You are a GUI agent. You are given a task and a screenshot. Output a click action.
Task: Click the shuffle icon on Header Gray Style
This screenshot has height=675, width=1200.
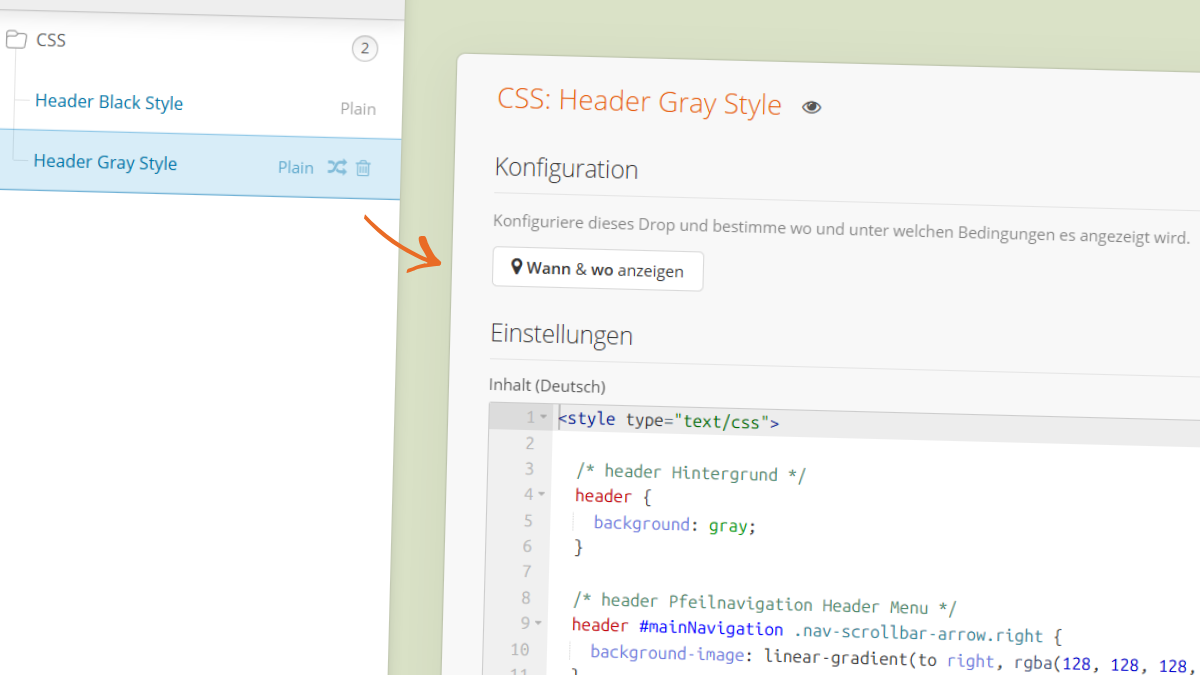point(337,168)
